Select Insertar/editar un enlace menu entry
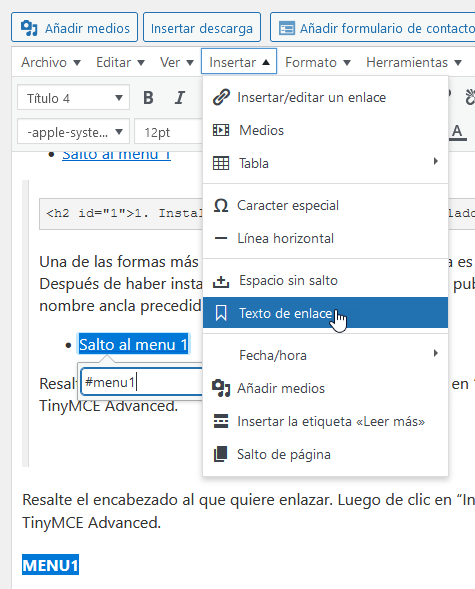The image size is (475, 589). [x=325, y=98]
